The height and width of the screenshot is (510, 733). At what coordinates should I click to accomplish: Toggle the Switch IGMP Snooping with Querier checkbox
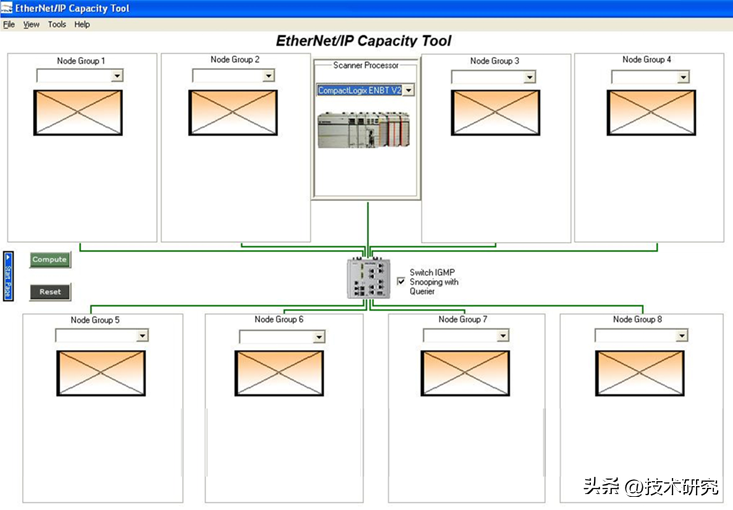(401, 282)
